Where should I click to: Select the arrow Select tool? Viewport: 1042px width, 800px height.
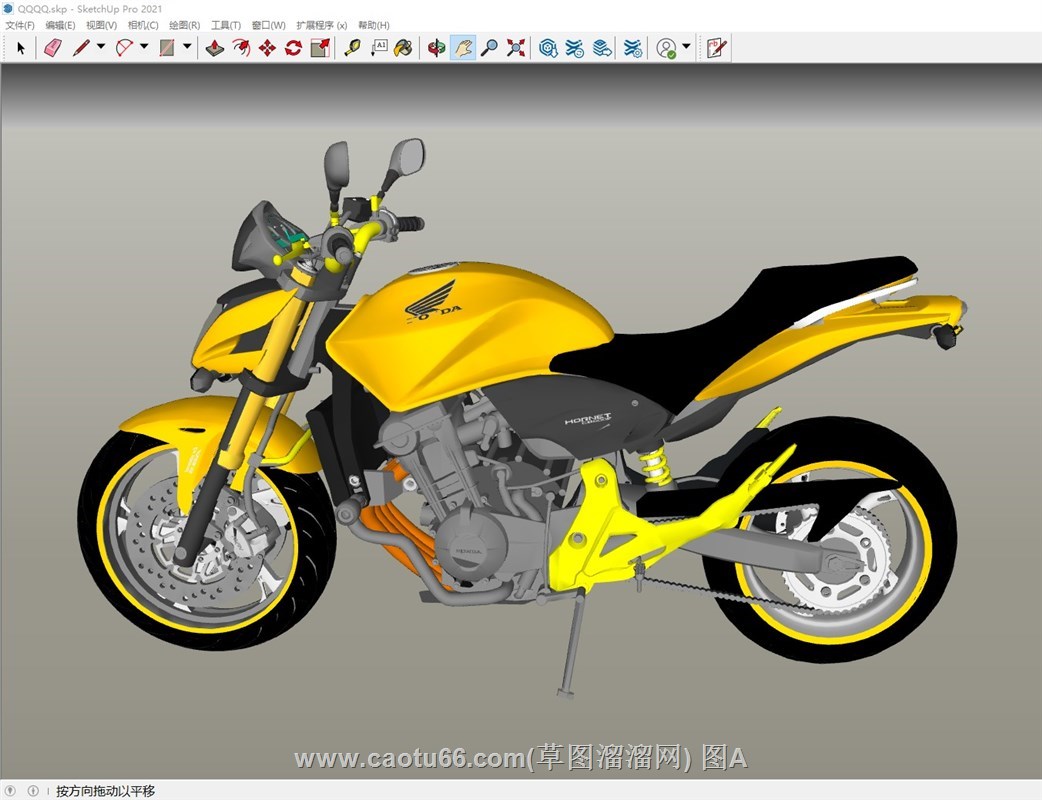21,47
